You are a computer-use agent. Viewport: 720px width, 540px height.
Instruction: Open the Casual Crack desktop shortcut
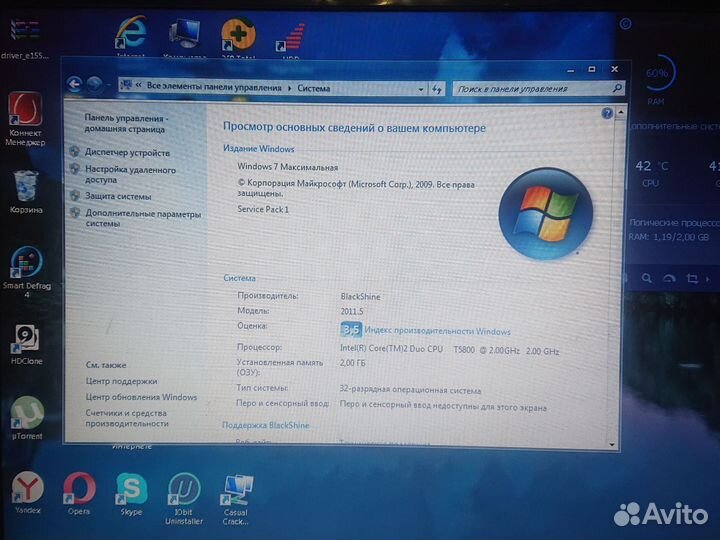tap(236, 500)
